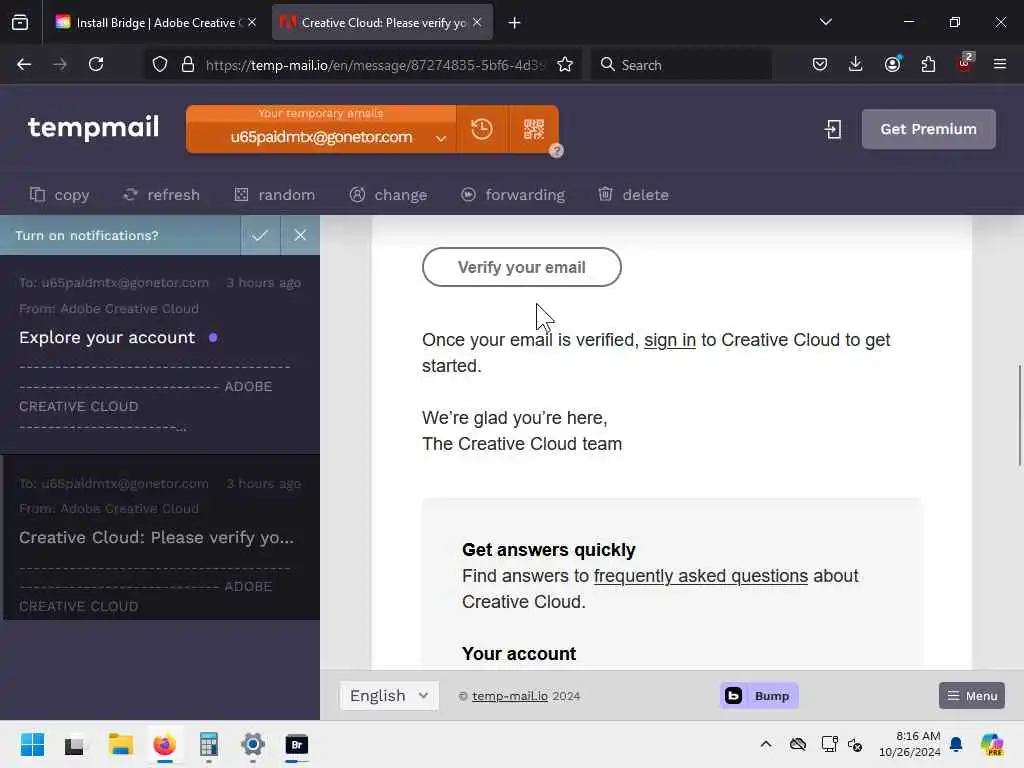The width and height of the screenshot is (1024, 768).
Task: Open the Windows Start menu
Action: point(32,744)
